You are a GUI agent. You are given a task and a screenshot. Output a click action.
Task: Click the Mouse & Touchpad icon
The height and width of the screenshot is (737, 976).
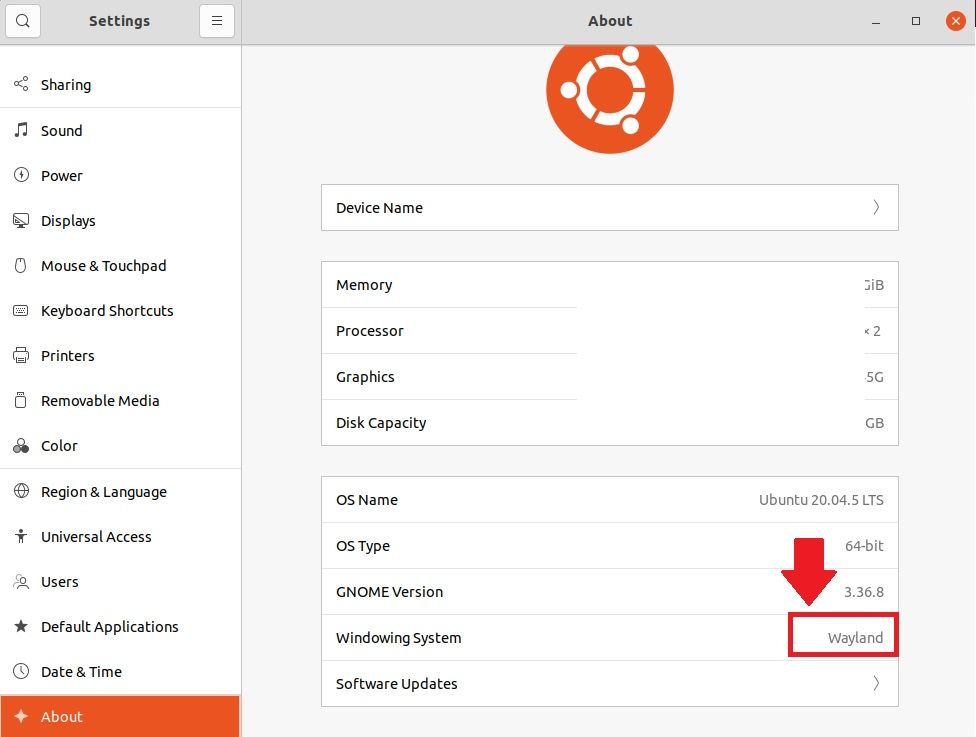point(21,266)
